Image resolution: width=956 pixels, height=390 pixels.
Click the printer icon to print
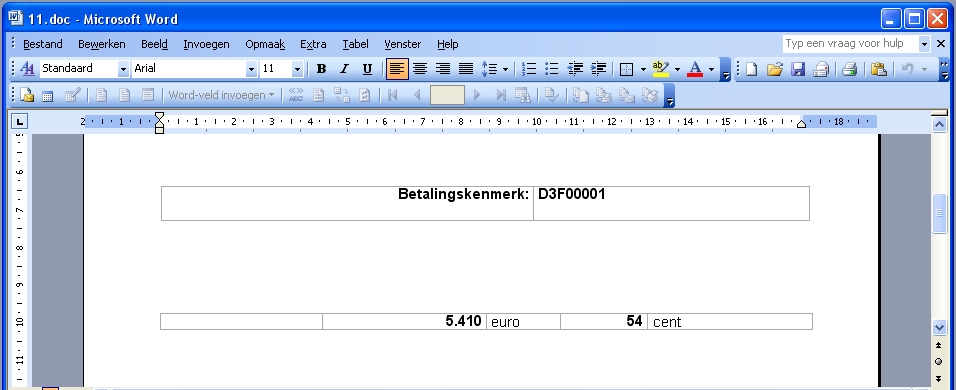coord(849,69)
